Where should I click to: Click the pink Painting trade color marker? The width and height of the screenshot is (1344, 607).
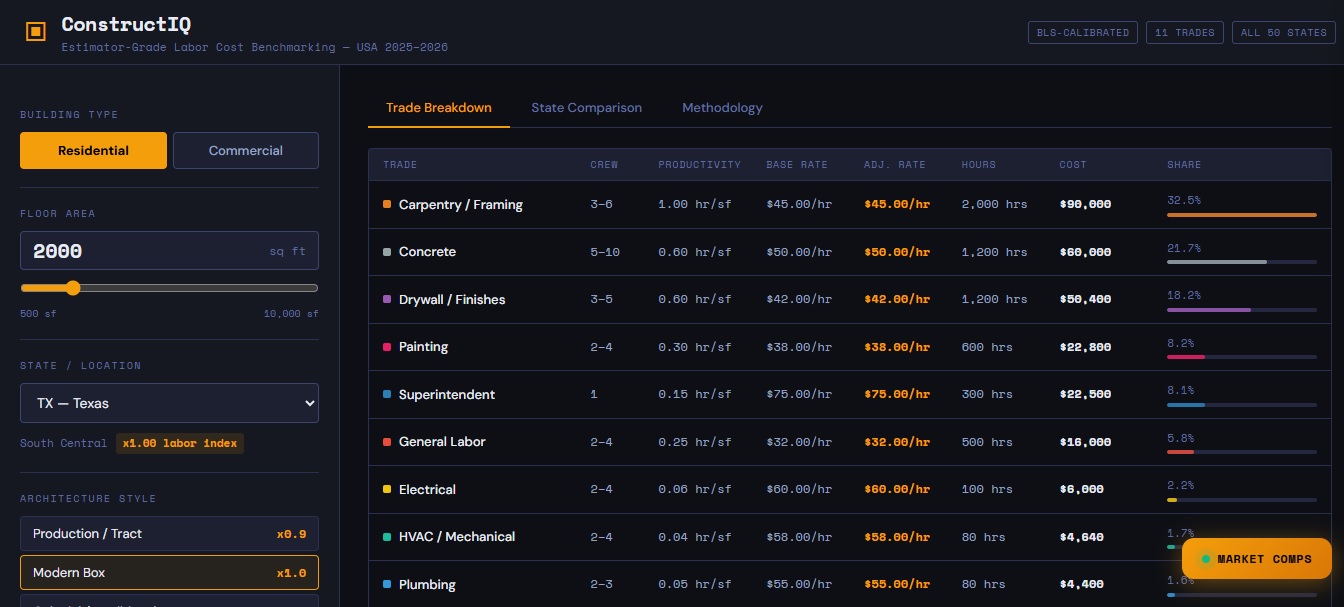pyautogui.click(x=387, y=347)
